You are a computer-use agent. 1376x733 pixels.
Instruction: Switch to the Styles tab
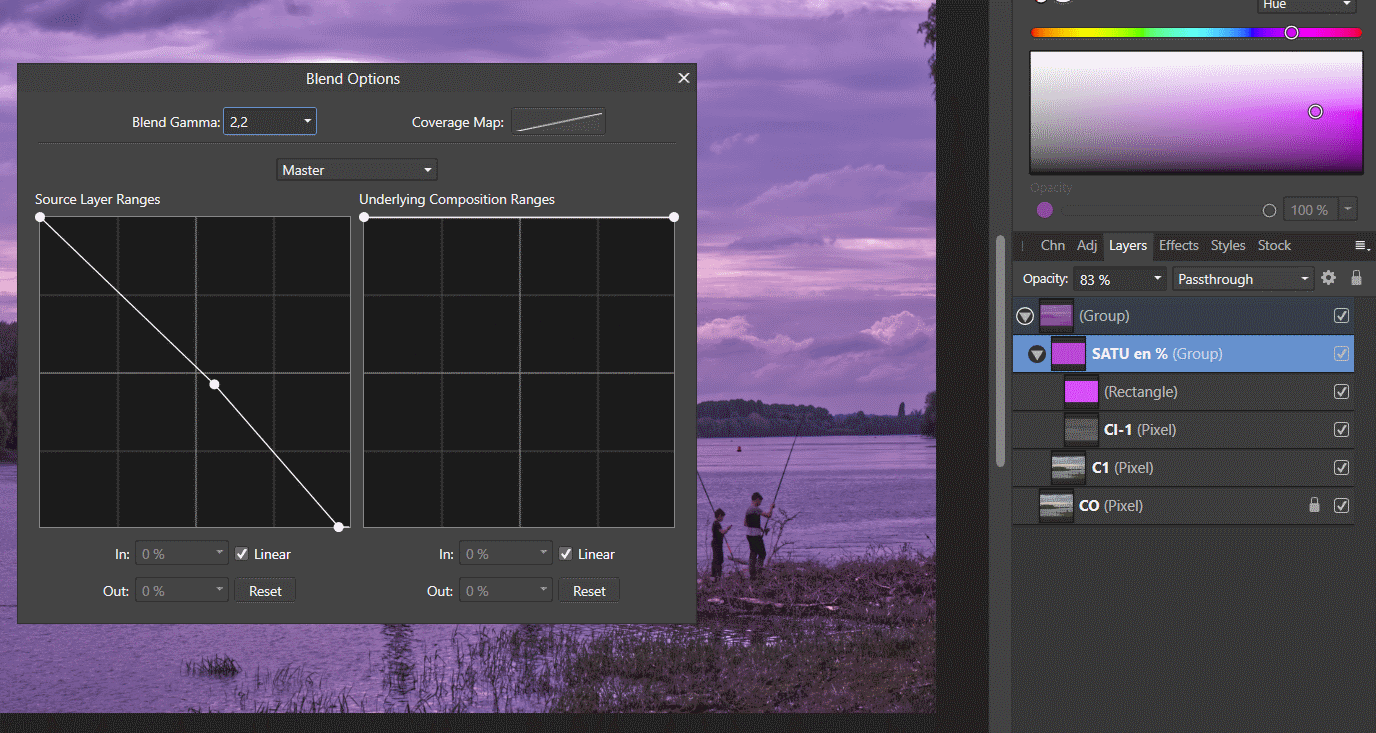(x=1228, y=245)
